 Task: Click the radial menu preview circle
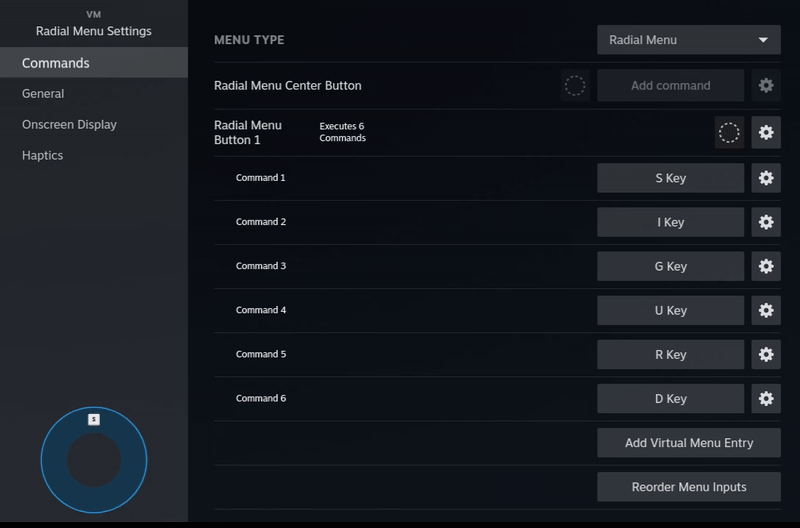[x=94, y=460]
